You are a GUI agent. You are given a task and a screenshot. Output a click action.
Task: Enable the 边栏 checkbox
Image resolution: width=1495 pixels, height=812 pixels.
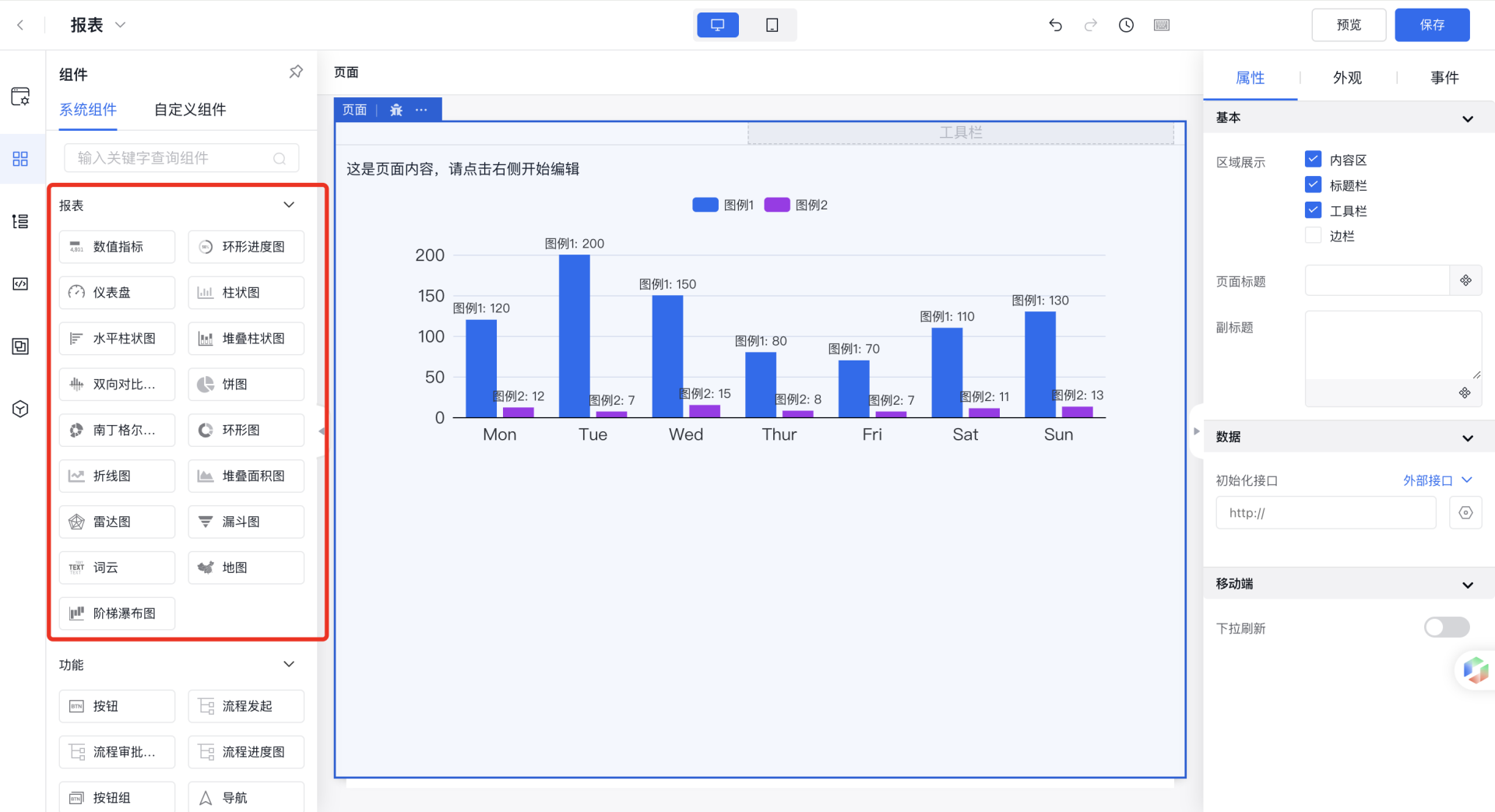coord(1313,236)
